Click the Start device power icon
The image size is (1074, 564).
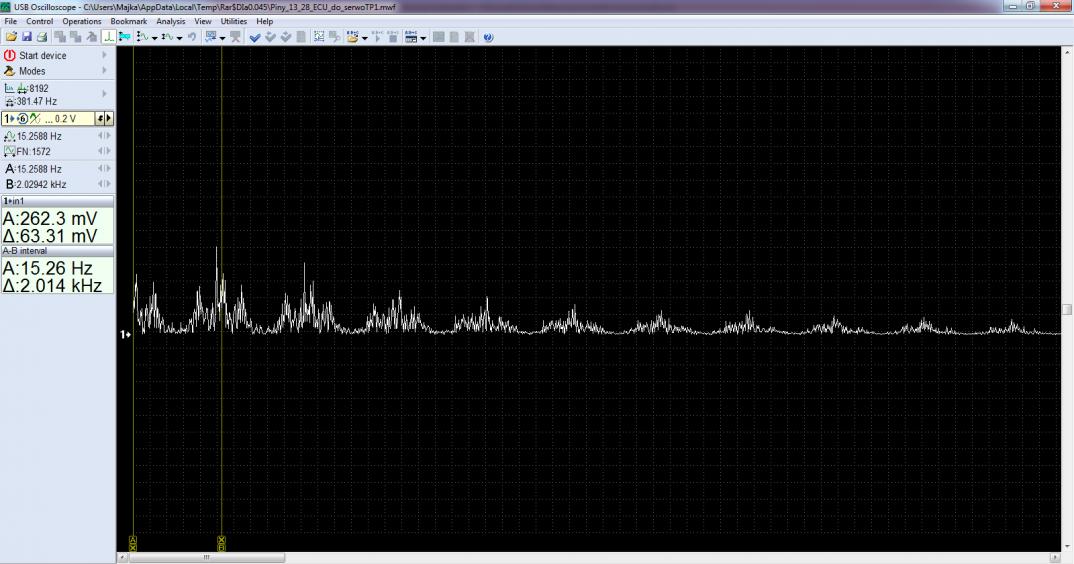coord(10,56)
